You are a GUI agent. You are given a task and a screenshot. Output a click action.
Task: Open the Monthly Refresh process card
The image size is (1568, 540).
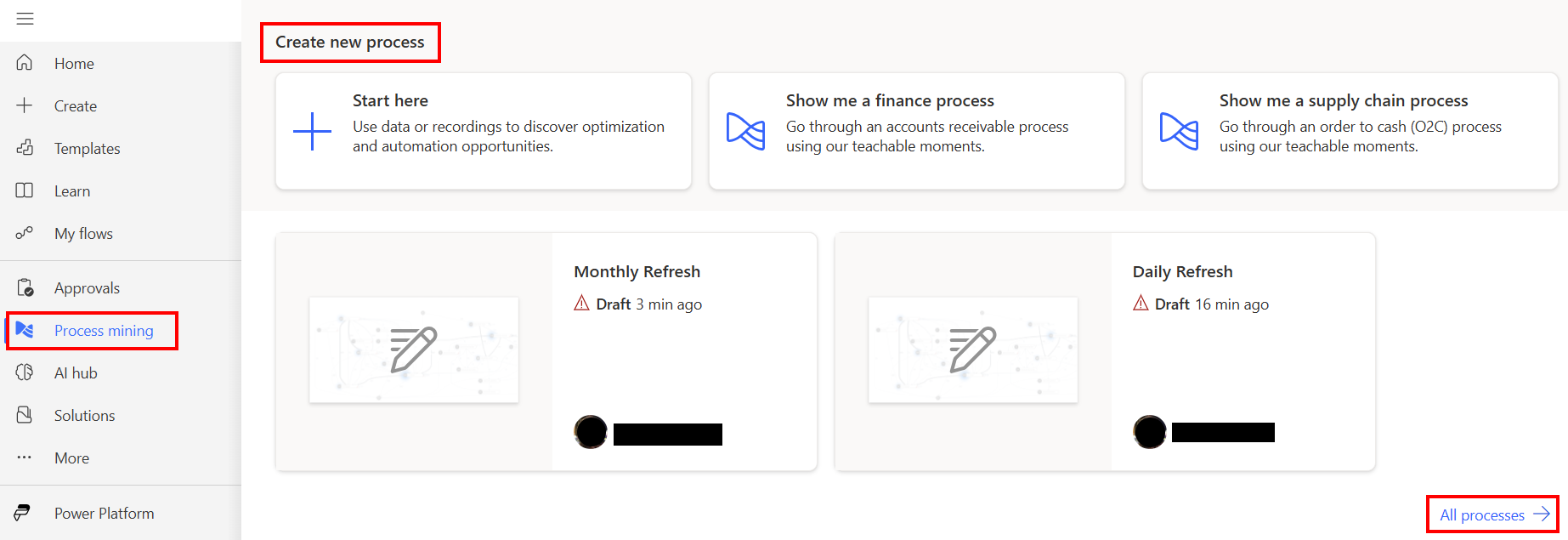click(637, 270)
